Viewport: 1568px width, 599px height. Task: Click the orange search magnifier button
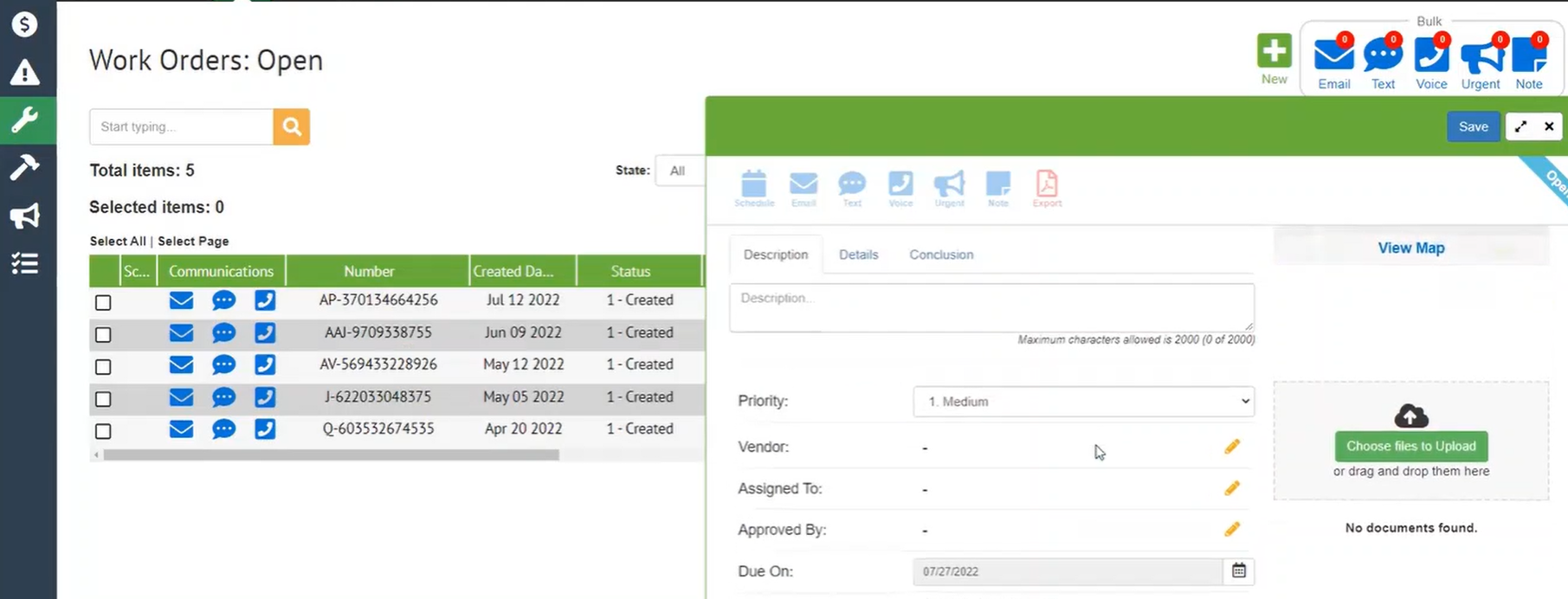click(x=292, y=126)
